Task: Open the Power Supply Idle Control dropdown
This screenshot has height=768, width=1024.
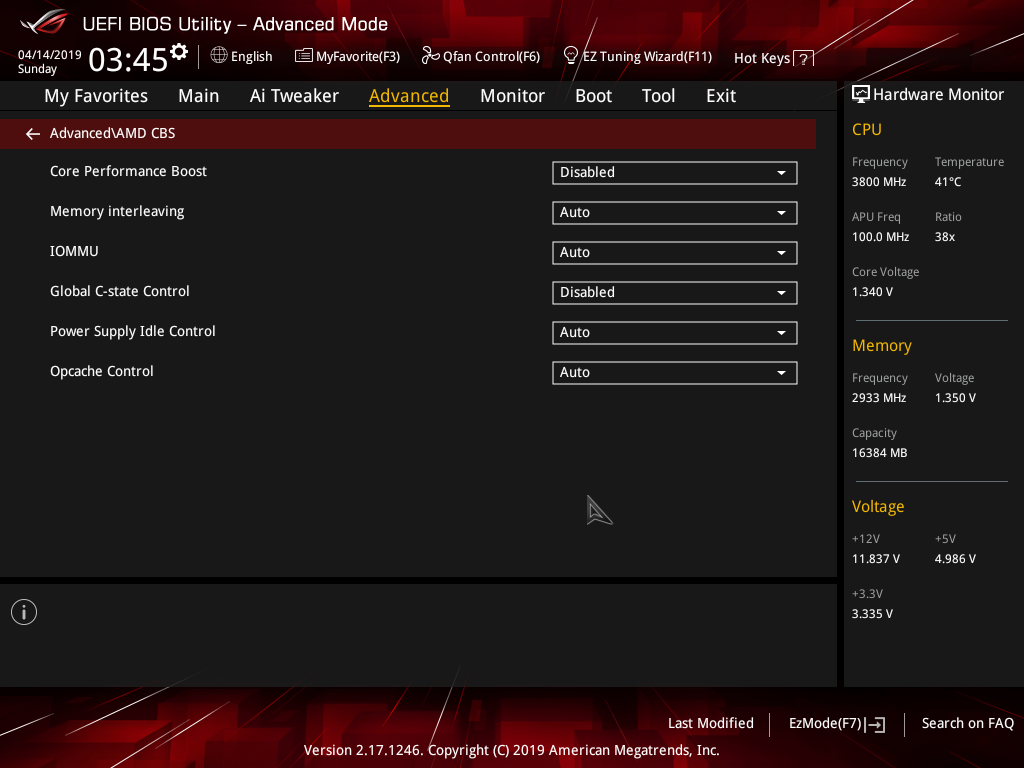Action: (675, 332)
